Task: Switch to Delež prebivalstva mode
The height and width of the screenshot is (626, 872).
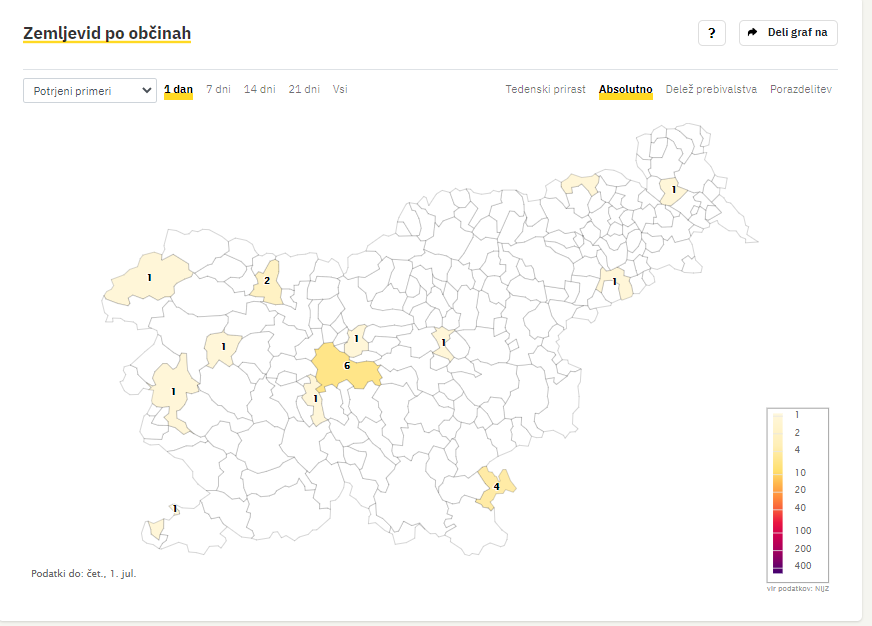Action: [x=711, y=89]
